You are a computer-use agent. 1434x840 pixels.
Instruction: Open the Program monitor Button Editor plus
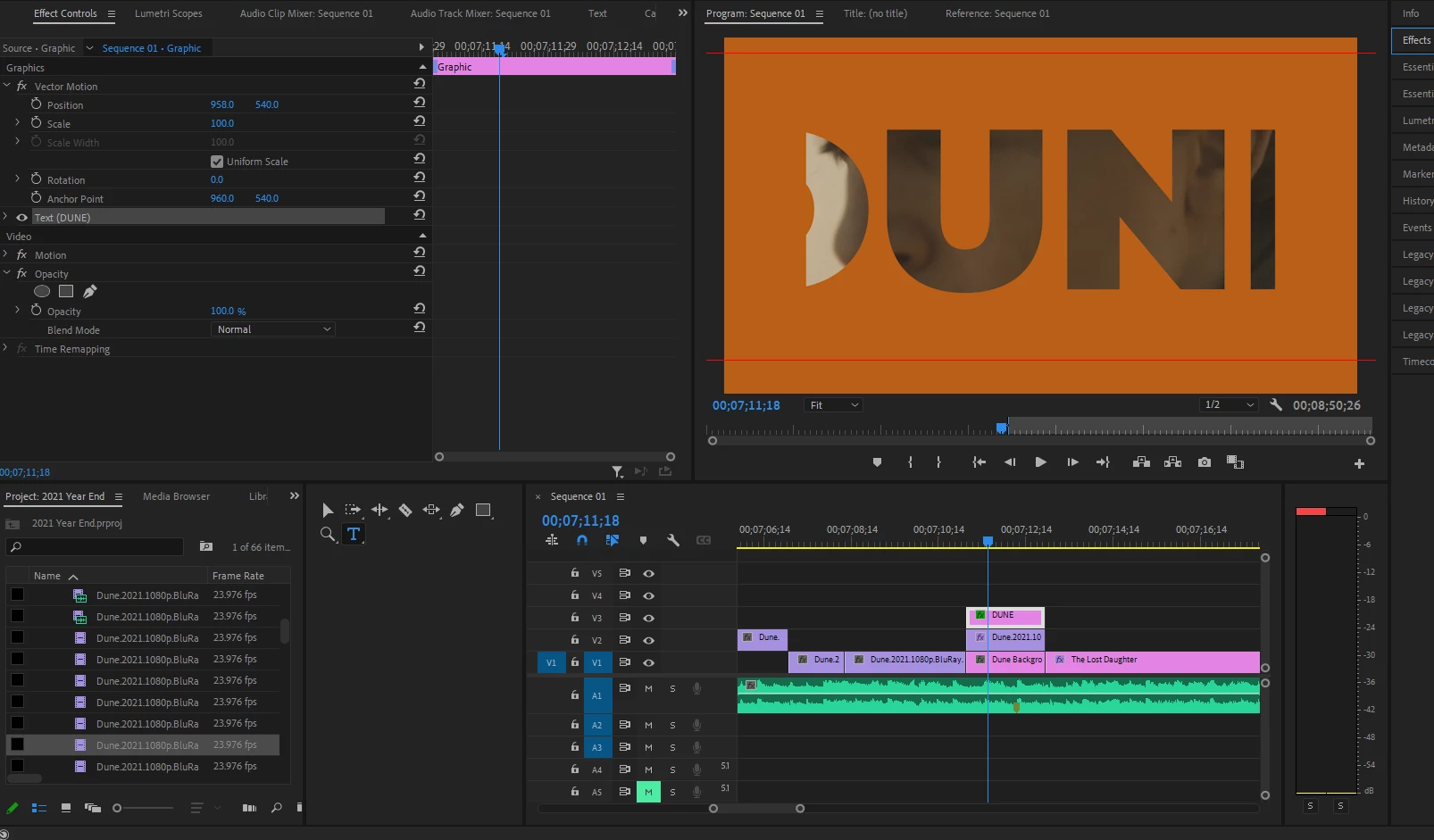point(1359,463)
